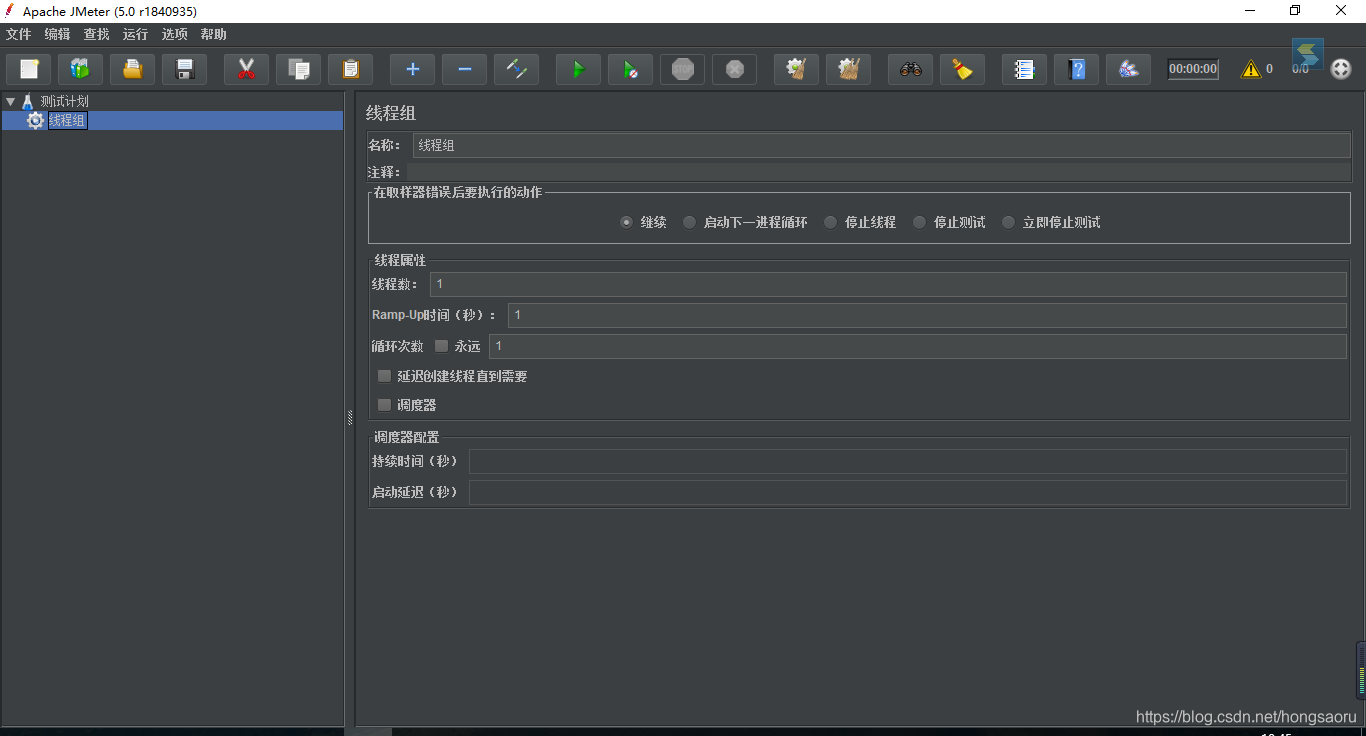Click the 注释 comment field
Viewport: 1366px width, 736px height.
click(x=878, y=172)
